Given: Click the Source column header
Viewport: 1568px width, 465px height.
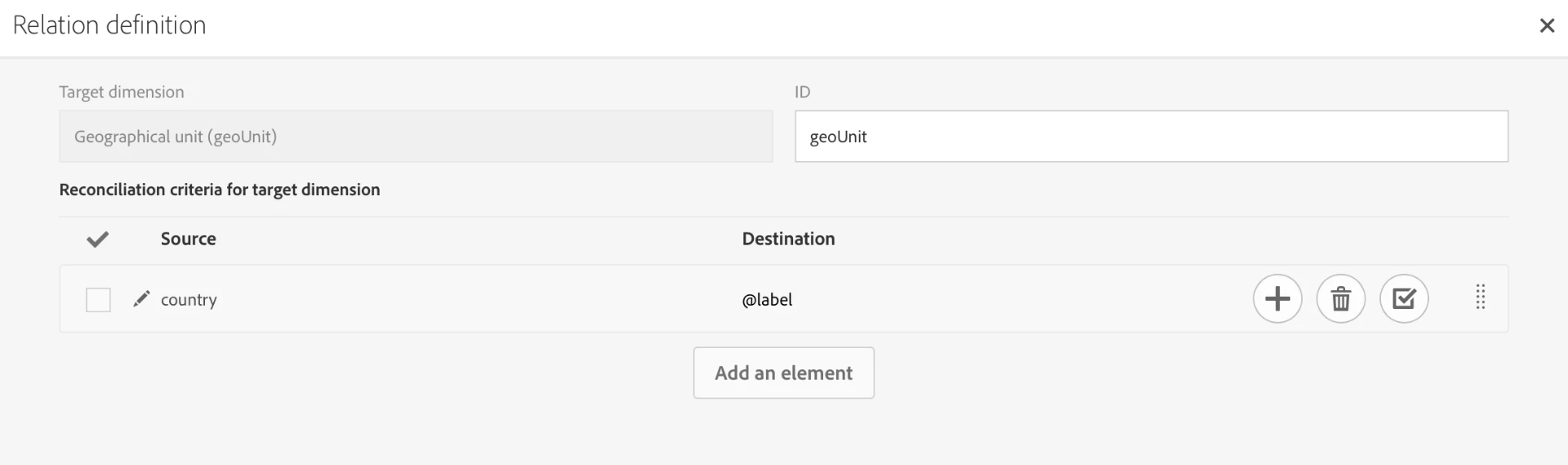Looking at the screenshot, I should 188,239.
